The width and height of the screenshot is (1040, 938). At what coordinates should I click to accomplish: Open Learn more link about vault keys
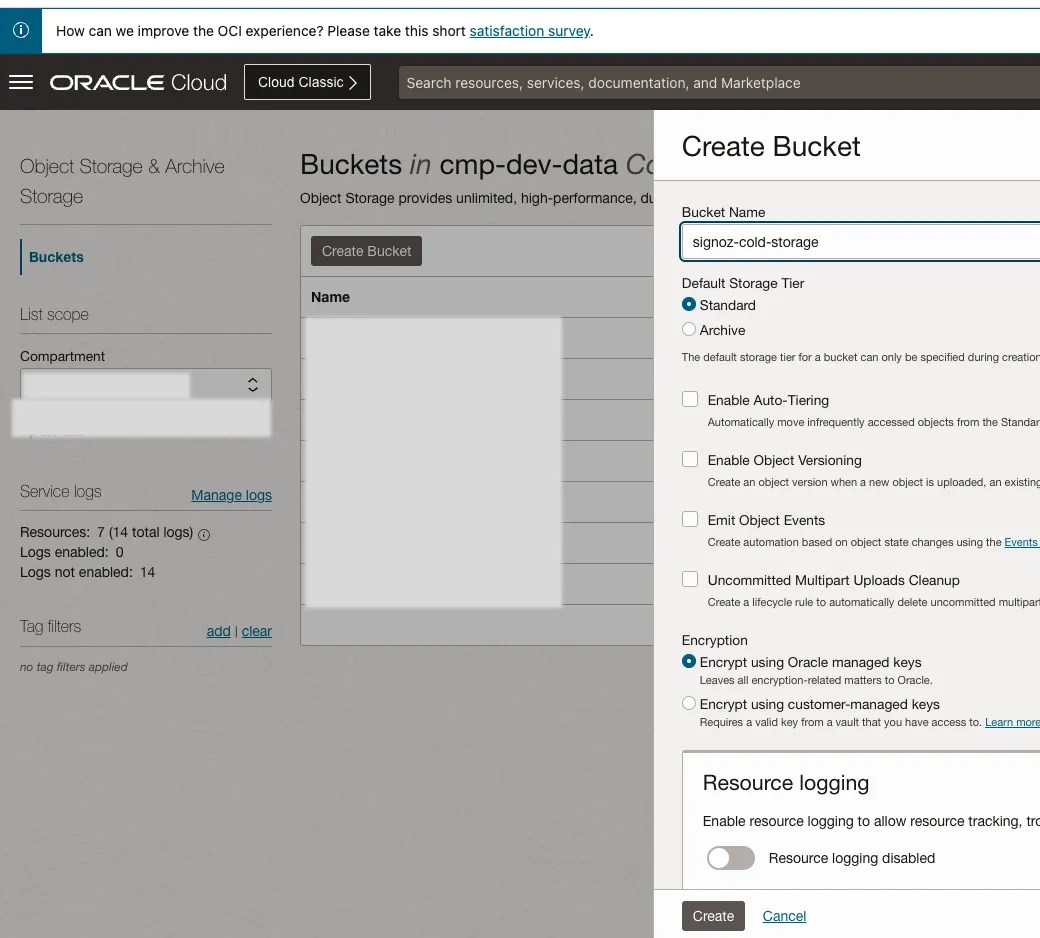click(1012, 722)
